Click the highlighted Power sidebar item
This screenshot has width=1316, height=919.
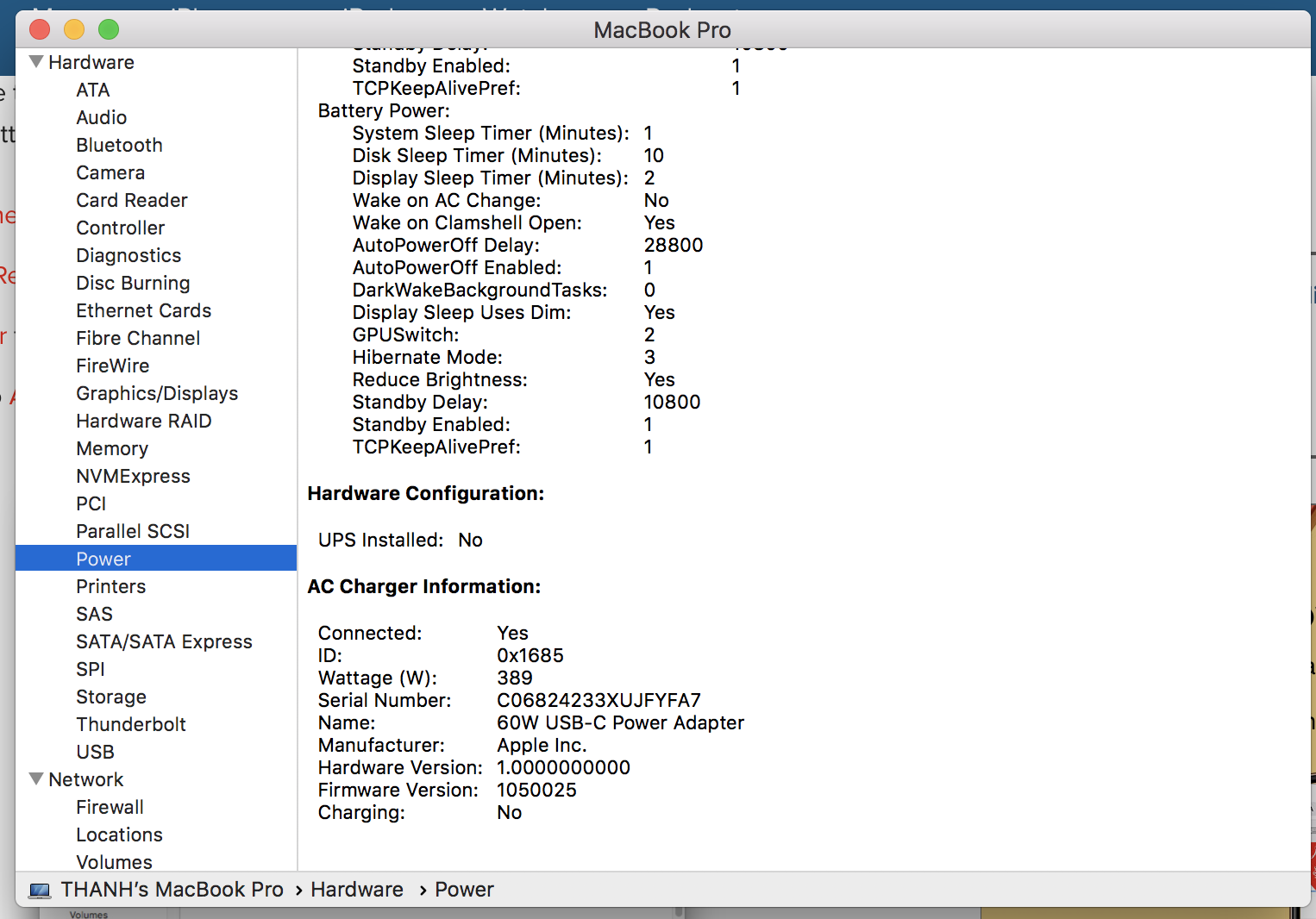coord(156,558)
